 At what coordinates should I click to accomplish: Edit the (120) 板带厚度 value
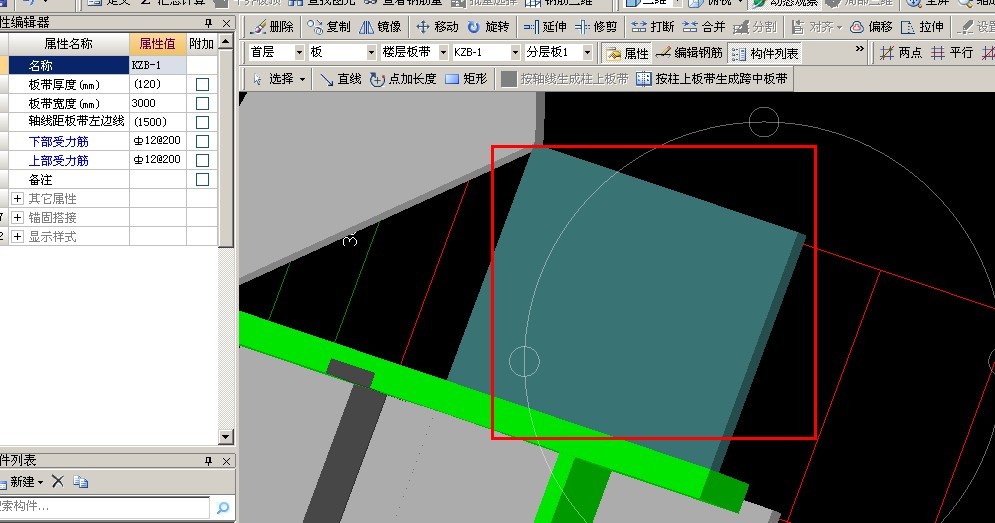[x=158, y=84]
